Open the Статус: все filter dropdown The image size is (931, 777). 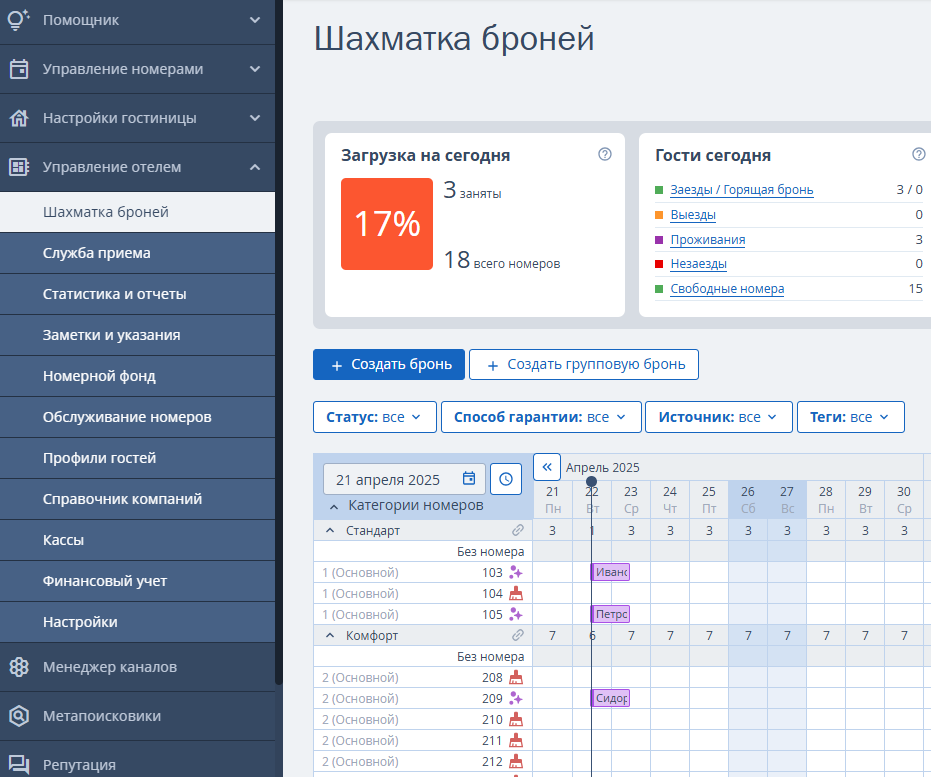375,417
